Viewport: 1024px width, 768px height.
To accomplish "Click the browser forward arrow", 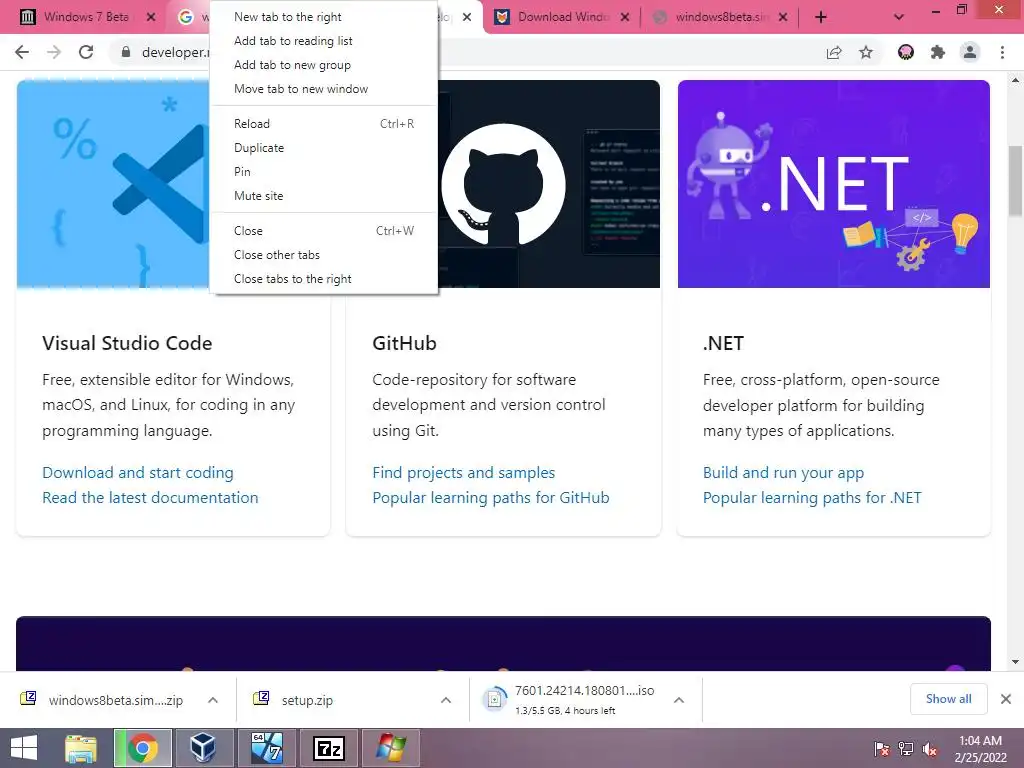I will [x=54, y=52].
